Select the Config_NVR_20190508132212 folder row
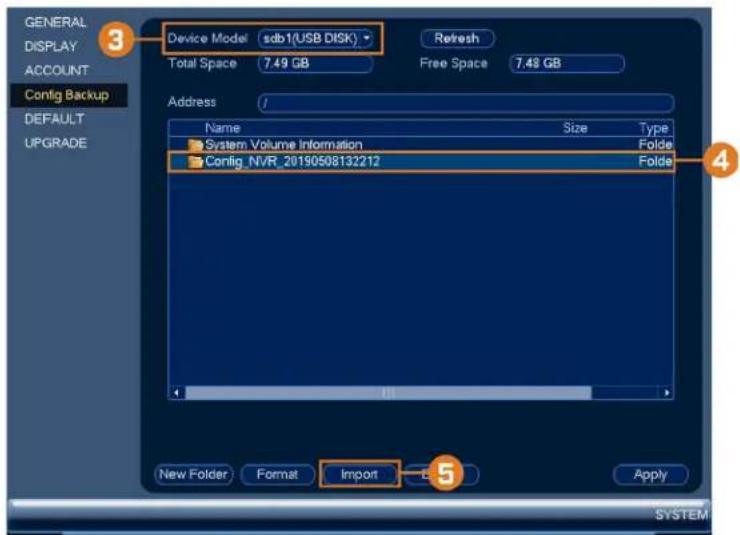Image resolution: width=740 pixels, height=535 pixels. [420, 162]
